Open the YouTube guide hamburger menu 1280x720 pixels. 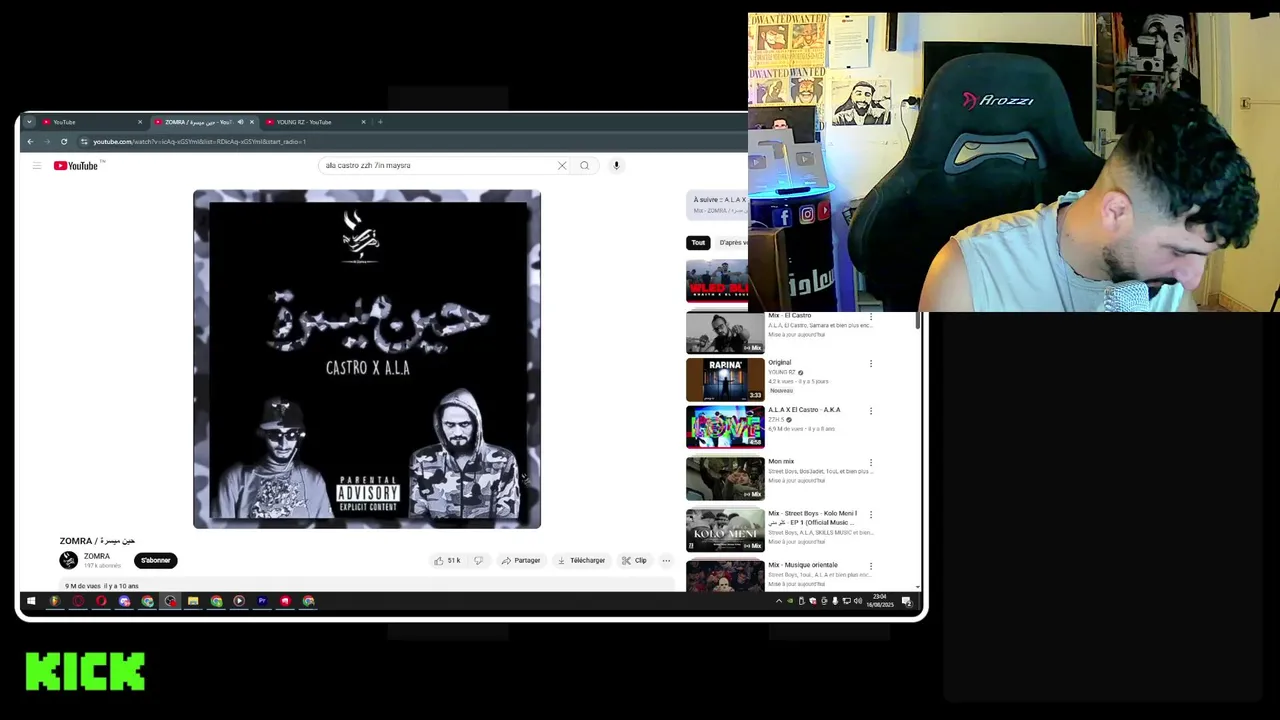[37, 166]
